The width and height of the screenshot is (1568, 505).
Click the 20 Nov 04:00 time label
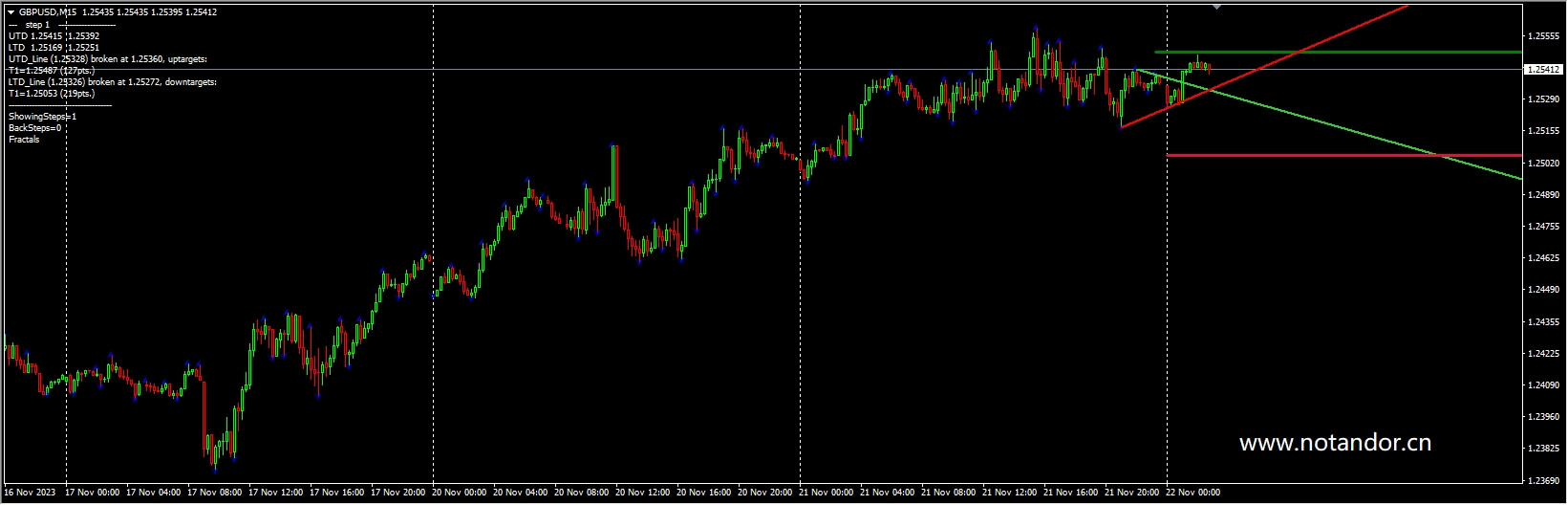(521, 493)
